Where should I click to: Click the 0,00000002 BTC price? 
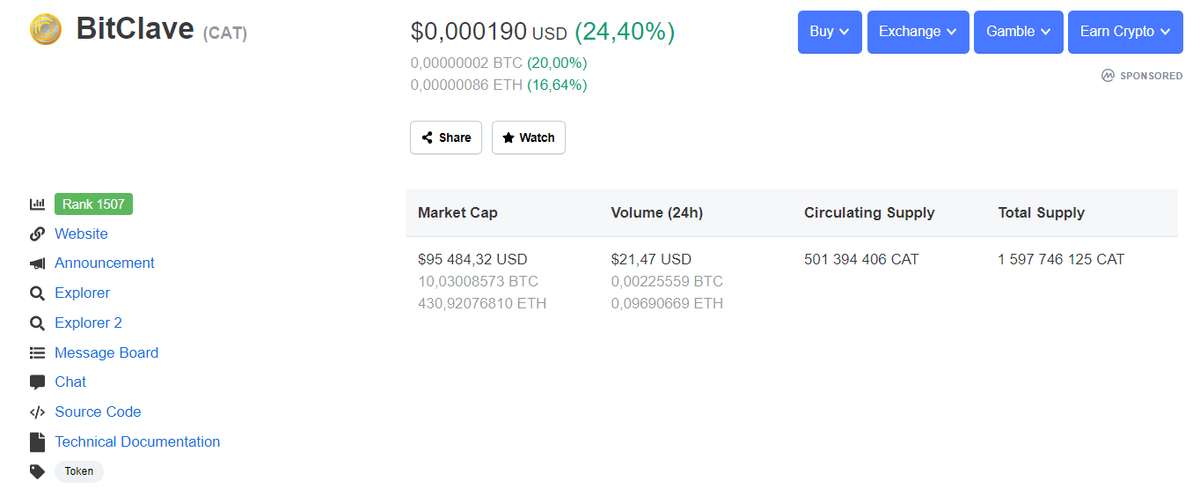click(x=466, y=63)
